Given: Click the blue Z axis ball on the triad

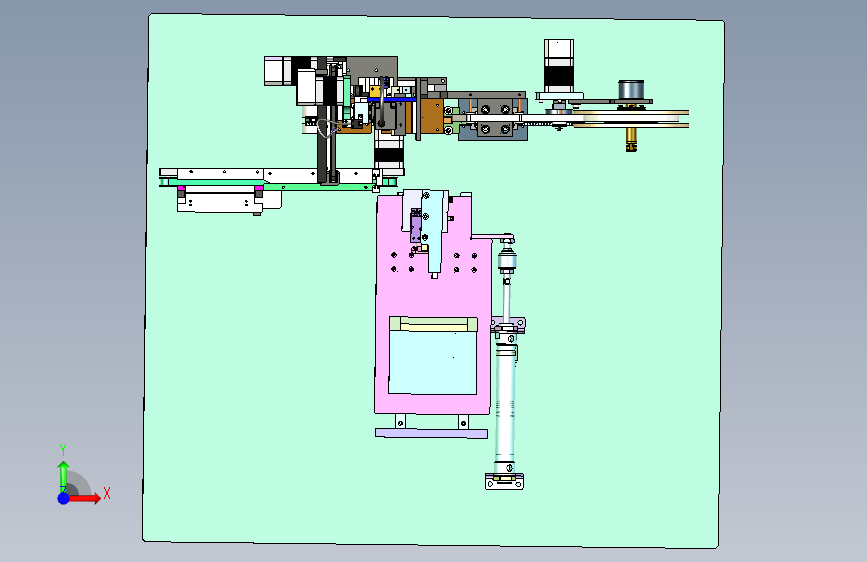Looking at the screenshot, I should pos(64,498).
